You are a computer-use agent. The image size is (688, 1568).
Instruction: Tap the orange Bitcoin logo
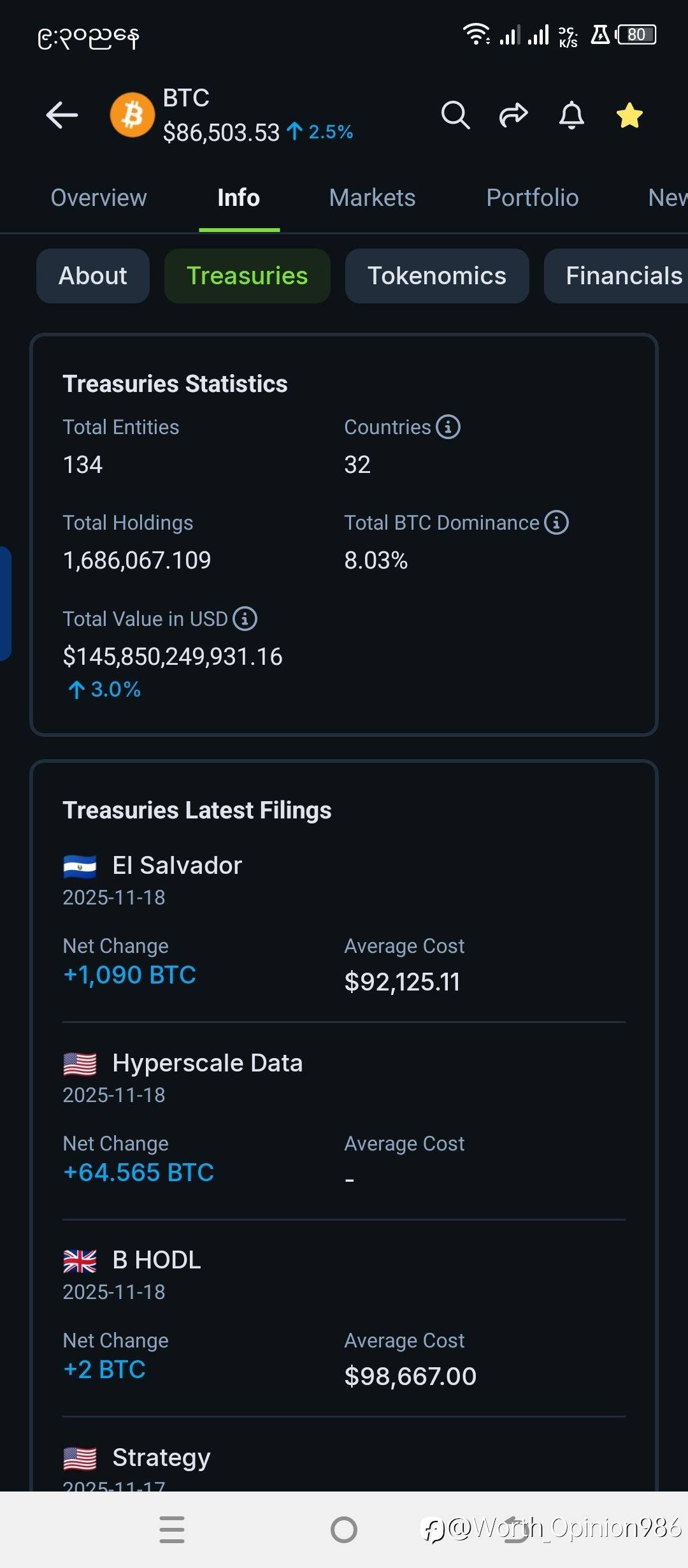point(133,115)
